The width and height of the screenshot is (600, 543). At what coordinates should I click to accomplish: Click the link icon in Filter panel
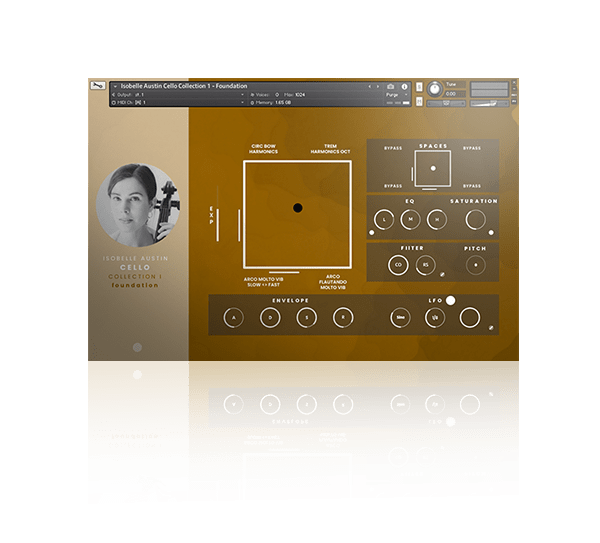point(442,274)
